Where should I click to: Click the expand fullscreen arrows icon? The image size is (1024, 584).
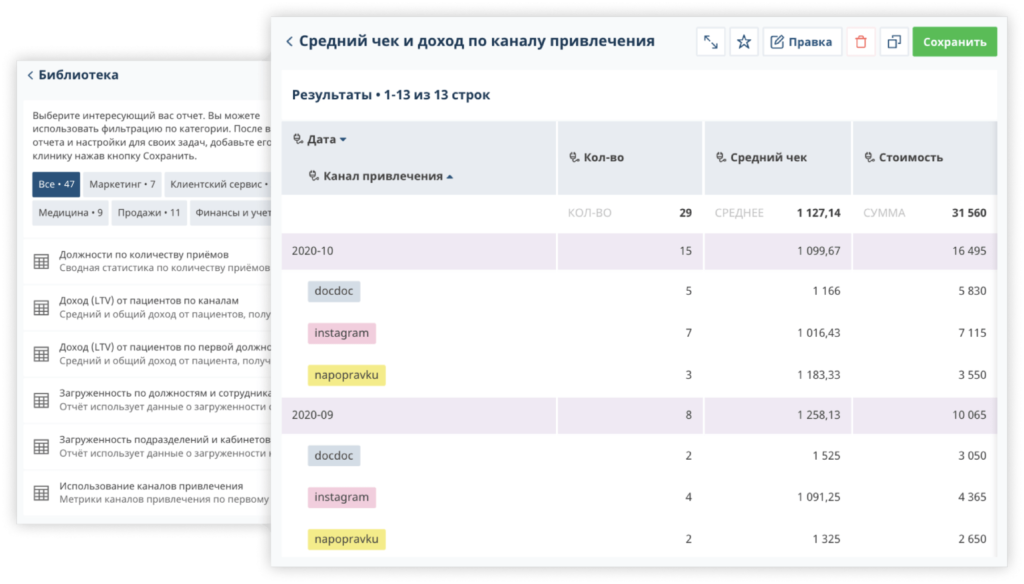click(711, 42)
